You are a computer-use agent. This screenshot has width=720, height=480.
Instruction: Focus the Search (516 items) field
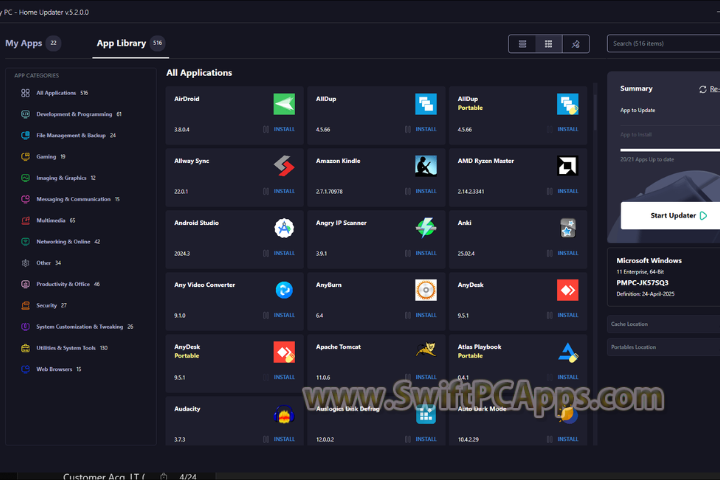[664, 44]
